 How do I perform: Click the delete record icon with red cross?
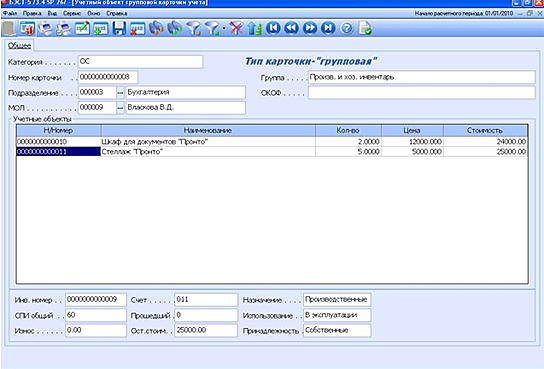point(137,28)
